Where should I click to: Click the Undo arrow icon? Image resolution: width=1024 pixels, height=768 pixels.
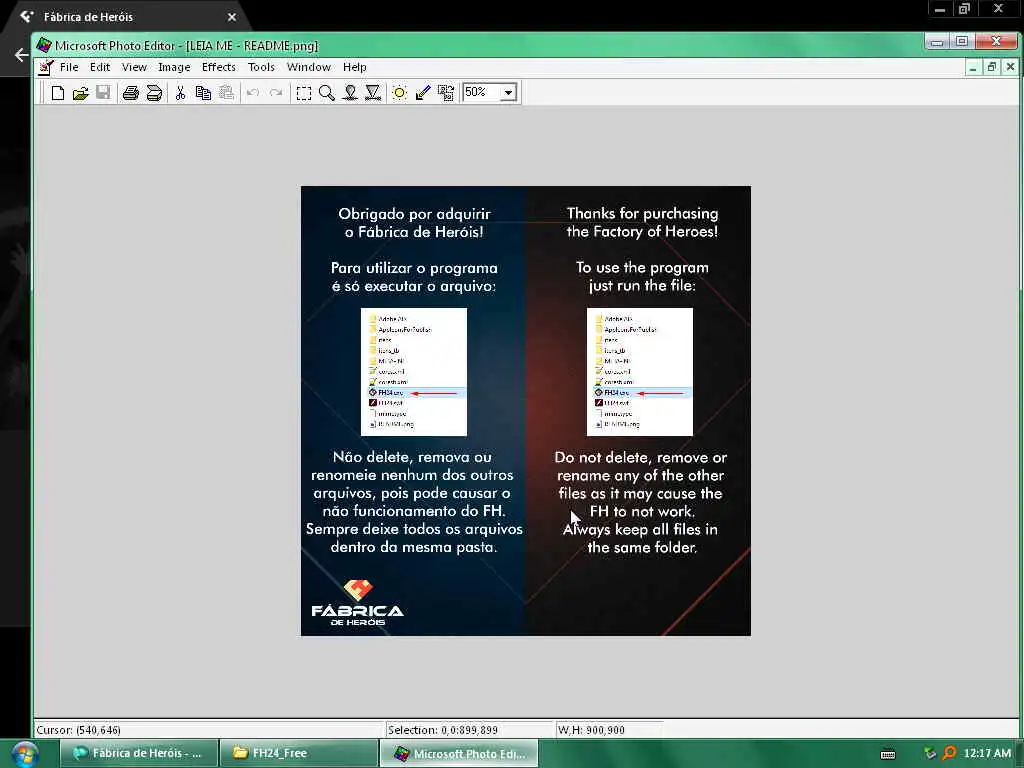(253, 93)
